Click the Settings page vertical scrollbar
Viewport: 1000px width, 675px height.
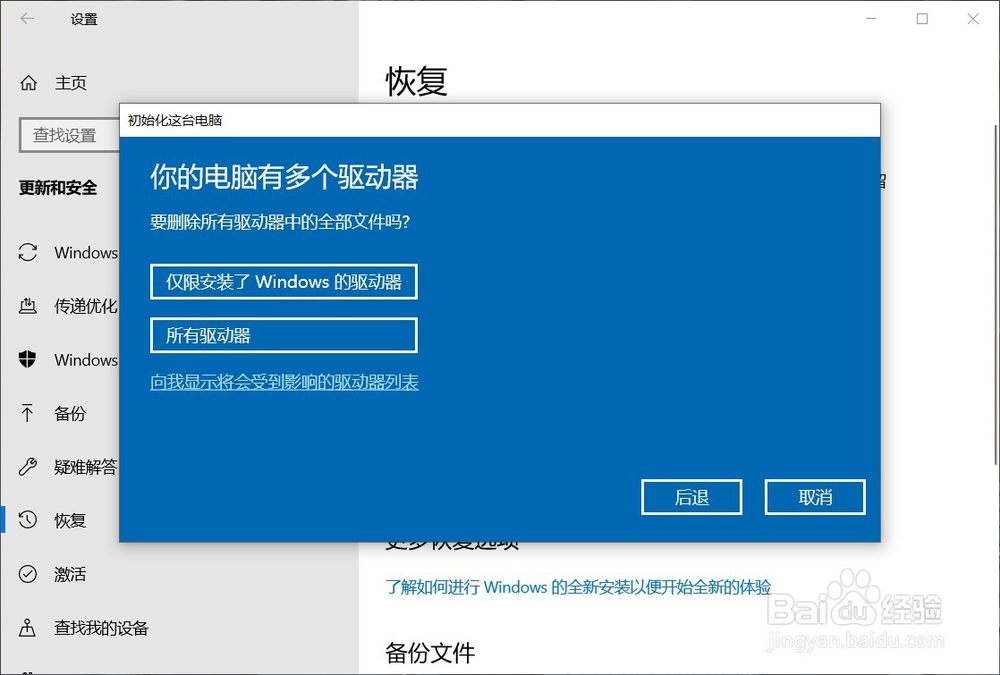(x=996, y=293)
